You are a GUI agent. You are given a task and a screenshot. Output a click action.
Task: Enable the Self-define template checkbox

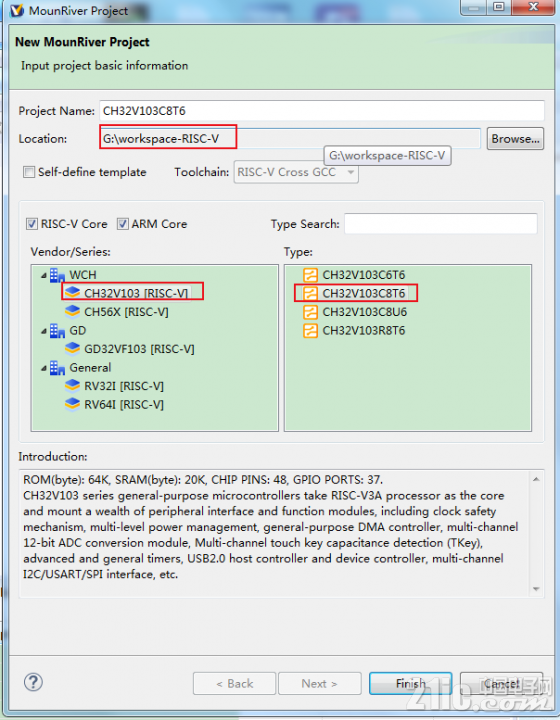[29, 172]
